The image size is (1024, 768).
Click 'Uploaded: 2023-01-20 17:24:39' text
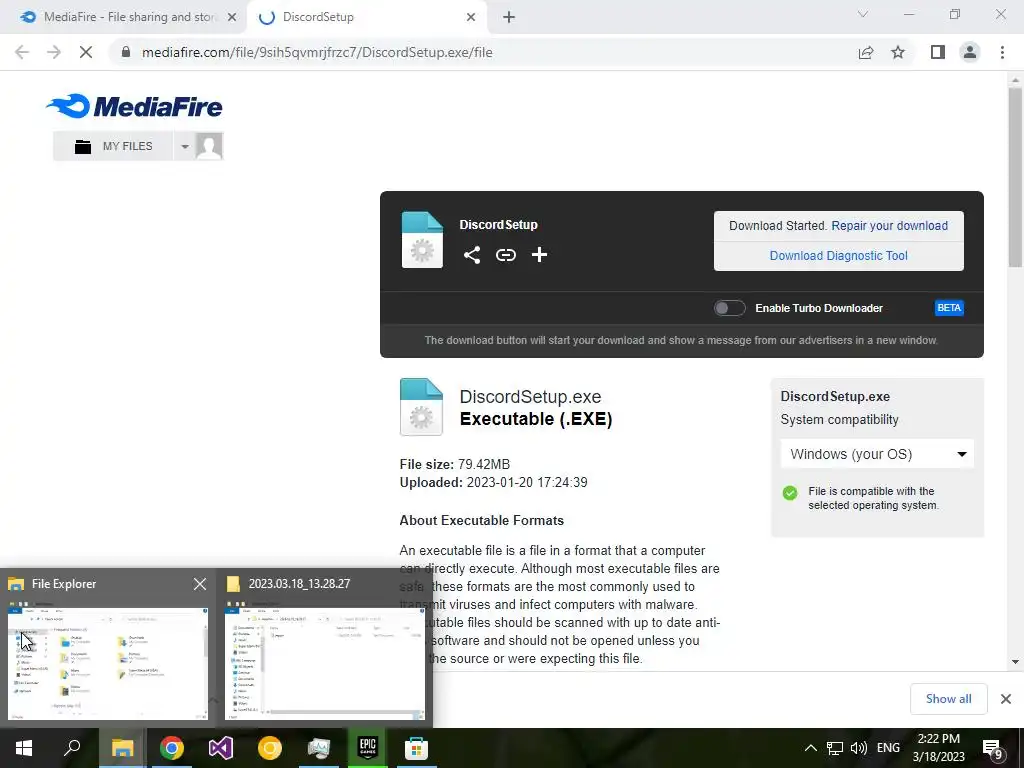coord(493,483)
